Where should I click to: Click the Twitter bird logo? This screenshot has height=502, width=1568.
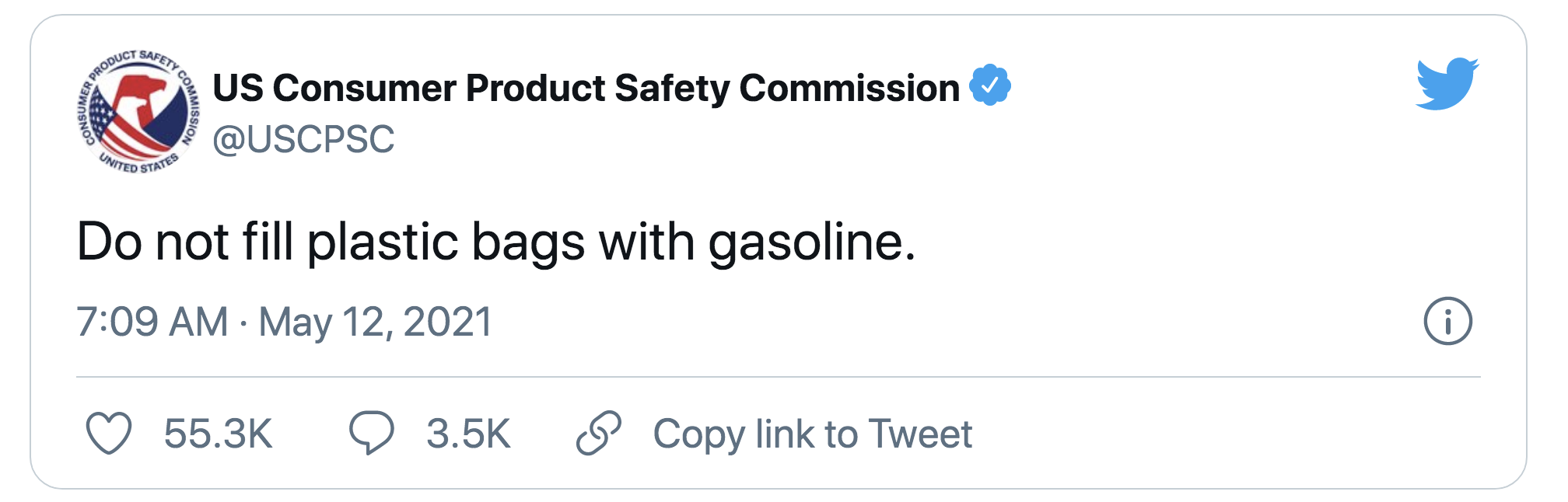[1447, 83]
